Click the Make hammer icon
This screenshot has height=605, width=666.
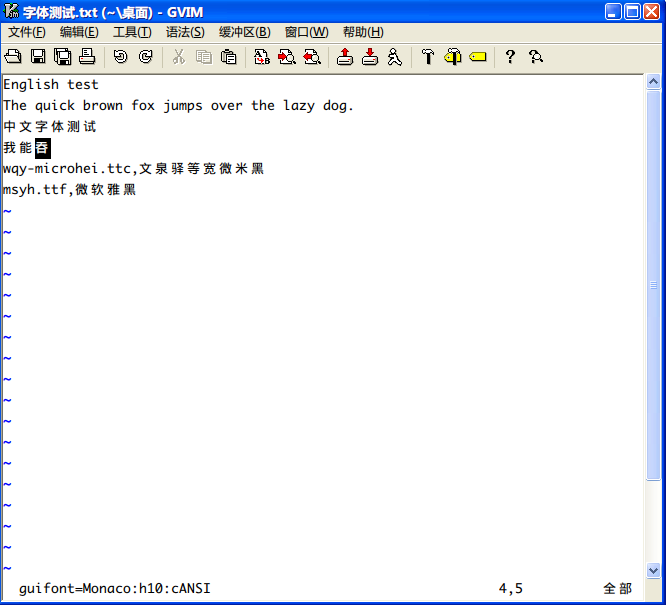[x=428, y=57]
